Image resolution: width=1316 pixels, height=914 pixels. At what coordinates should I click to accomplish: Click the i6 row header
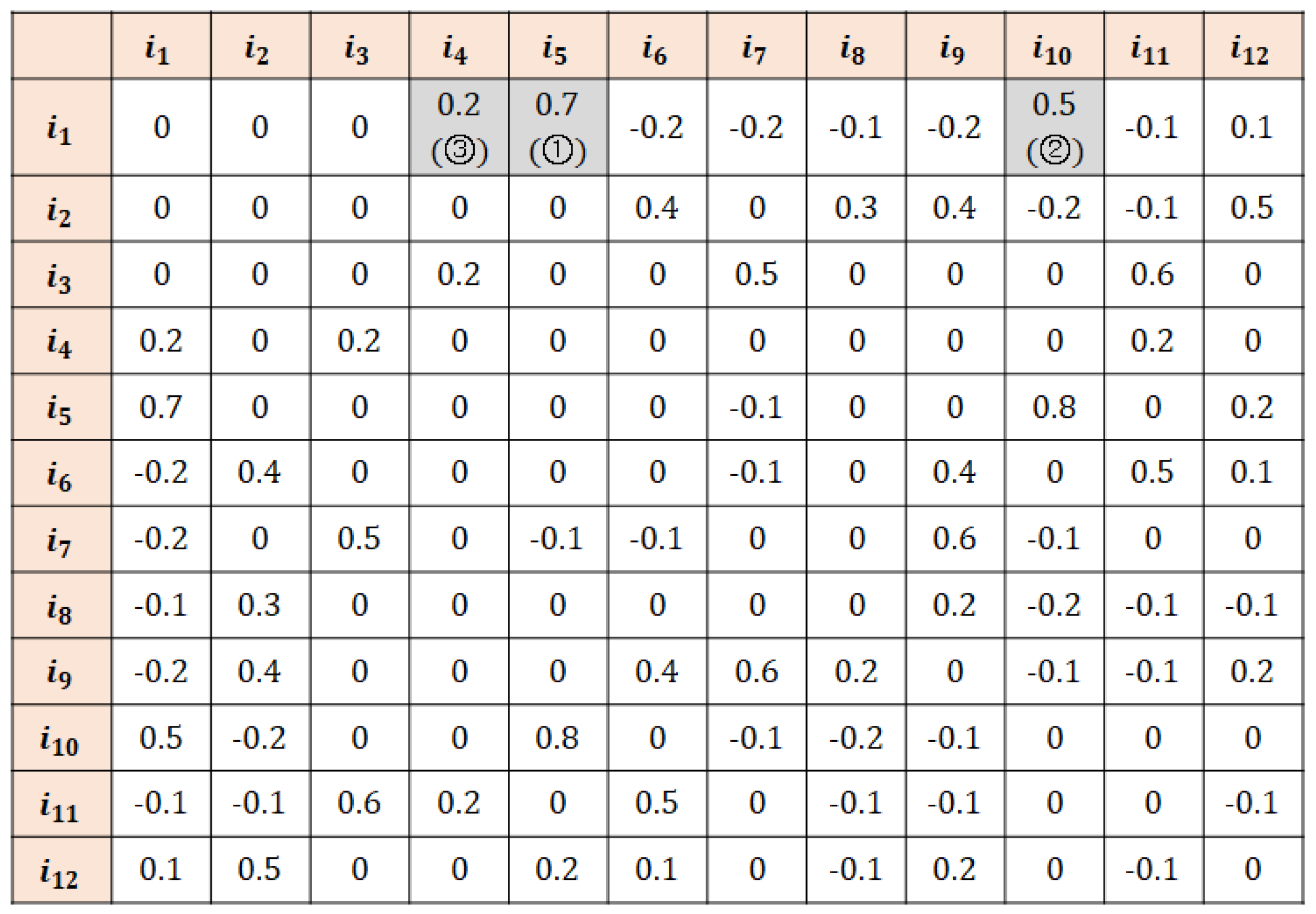(61, 473)
